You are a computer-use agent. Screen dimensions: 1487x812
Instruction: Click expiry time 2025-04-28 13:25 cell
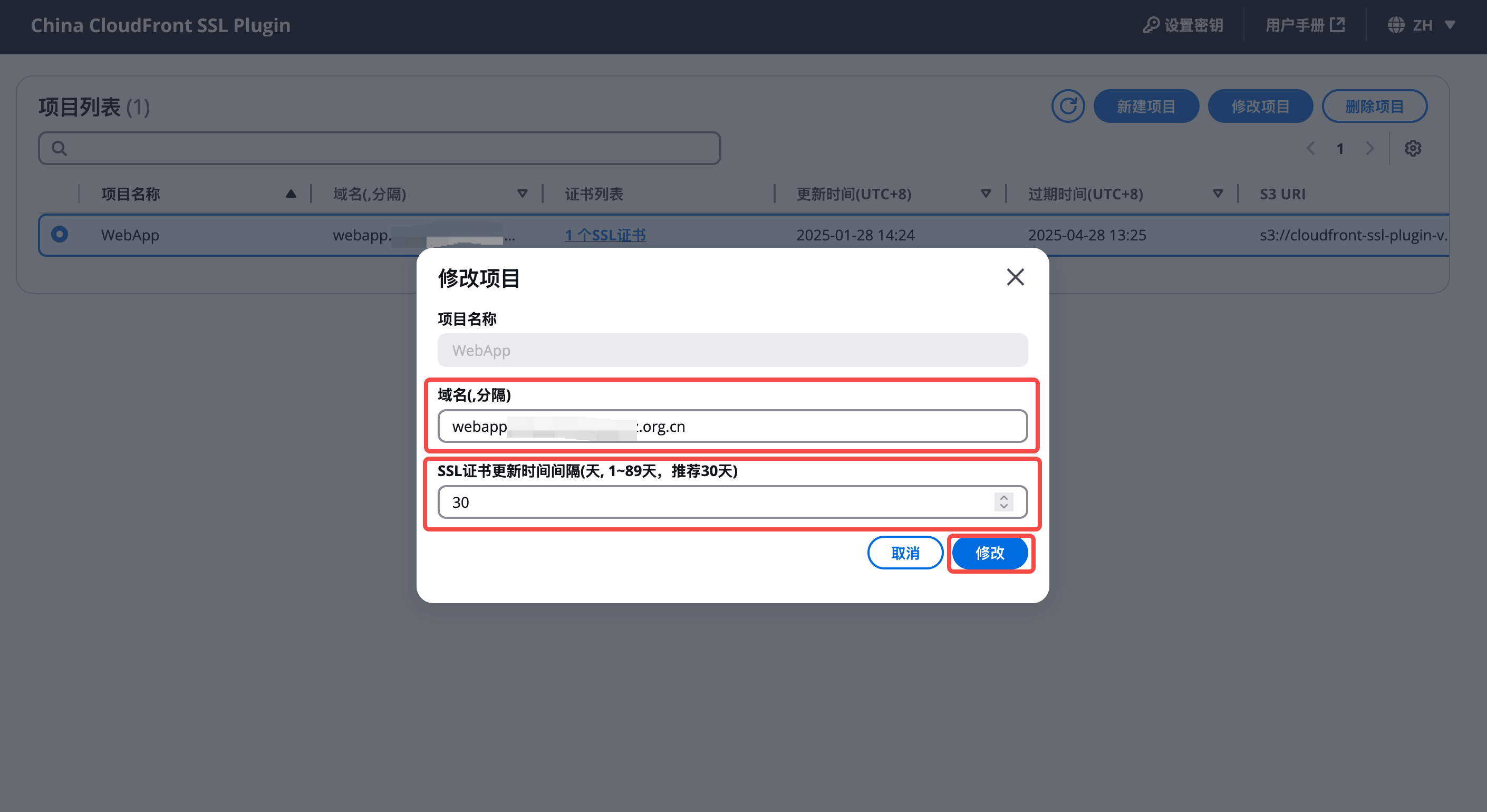coord(1086,235)
